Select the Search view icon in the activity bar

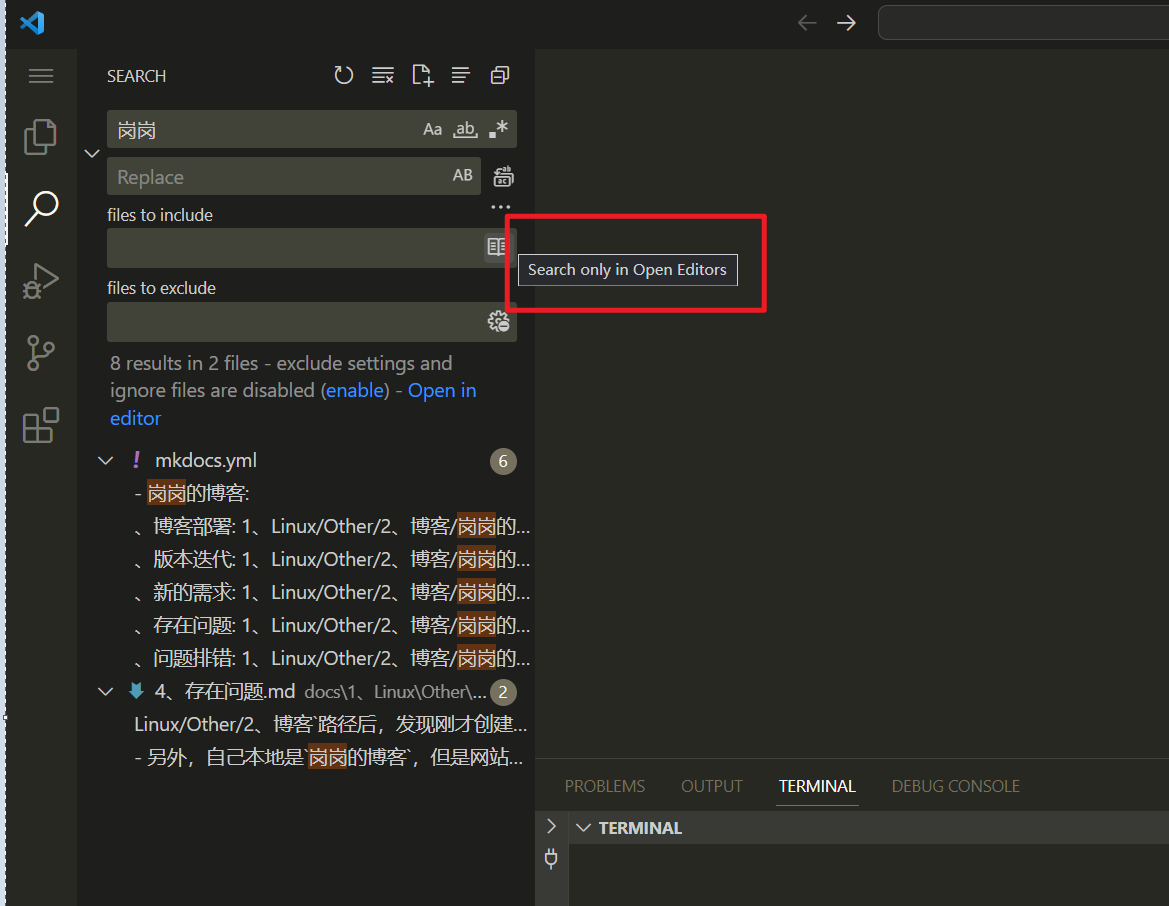[41, 209]
